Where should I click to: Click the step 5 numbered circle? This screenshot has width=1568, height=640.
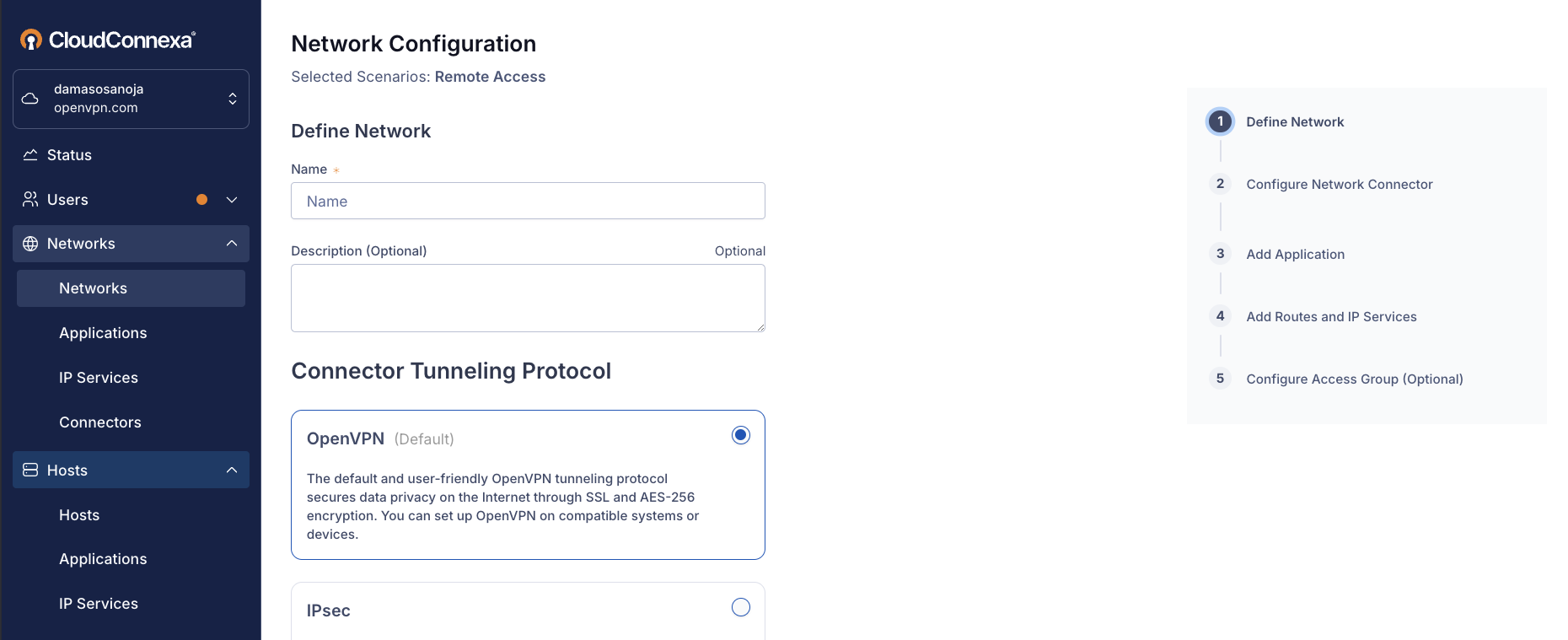tap(1220, 379)
